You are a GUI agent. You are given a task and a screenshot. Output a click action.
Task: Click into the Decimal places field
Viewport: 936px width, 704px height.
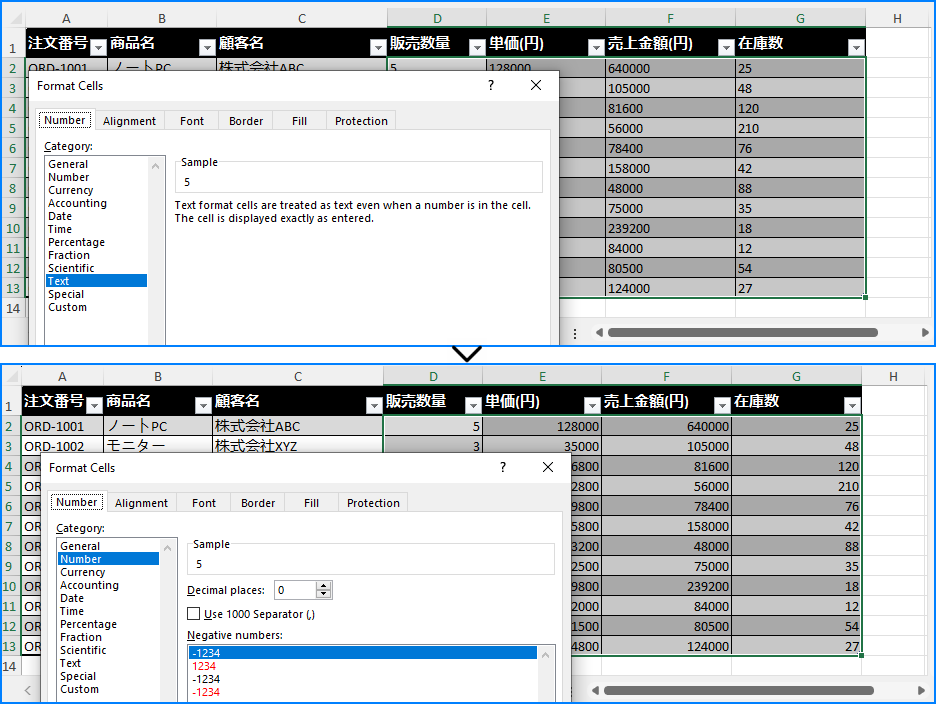[x=296, y=590]
